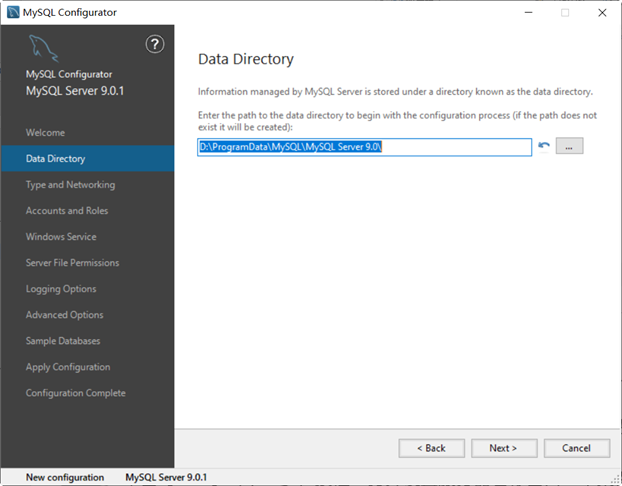
Task: Open the Sample Databases step
Action: [x=63, y=341]
